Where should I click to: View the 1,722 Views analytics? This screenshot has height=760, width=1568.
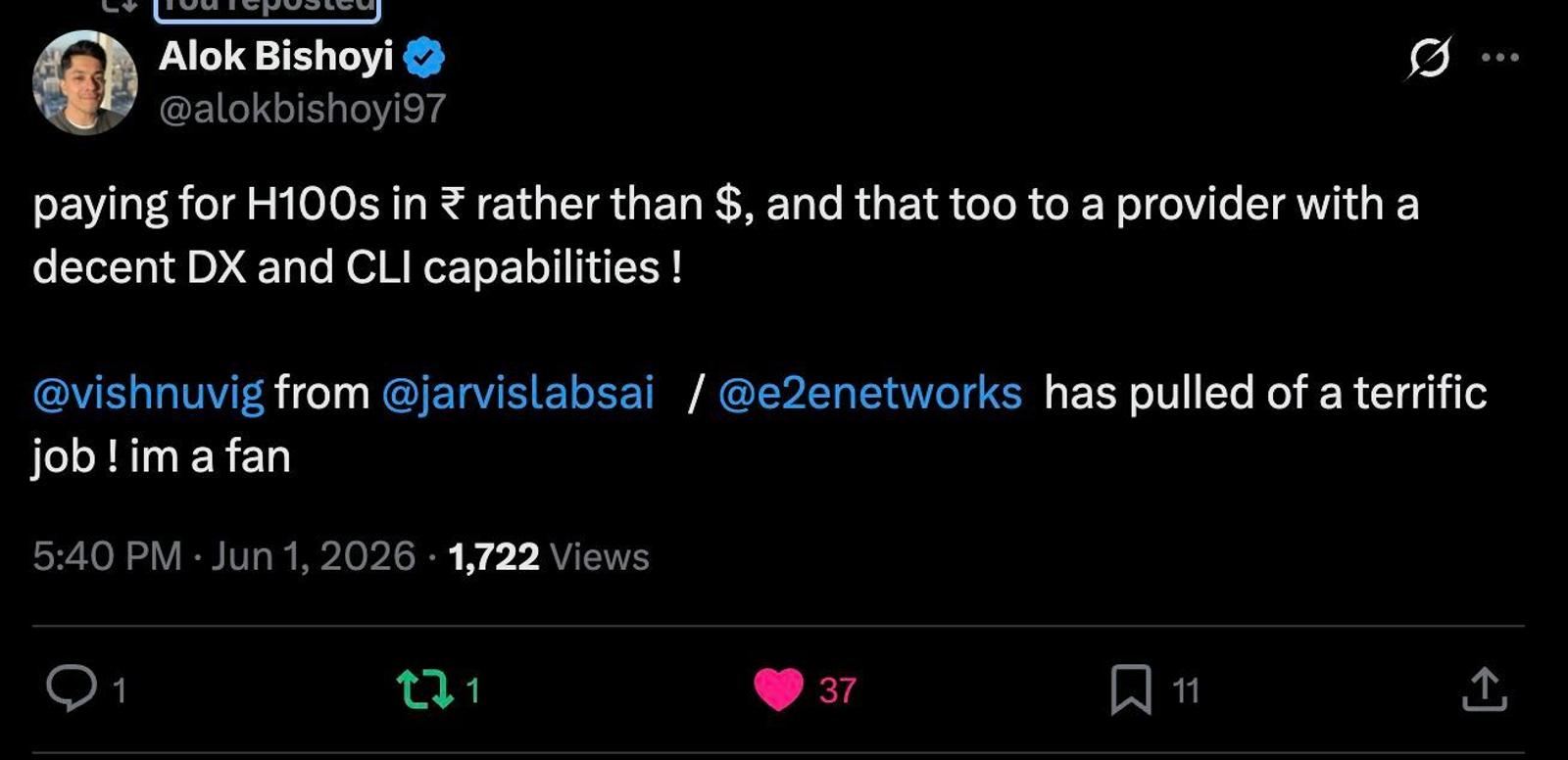click(x=549, y=556)
